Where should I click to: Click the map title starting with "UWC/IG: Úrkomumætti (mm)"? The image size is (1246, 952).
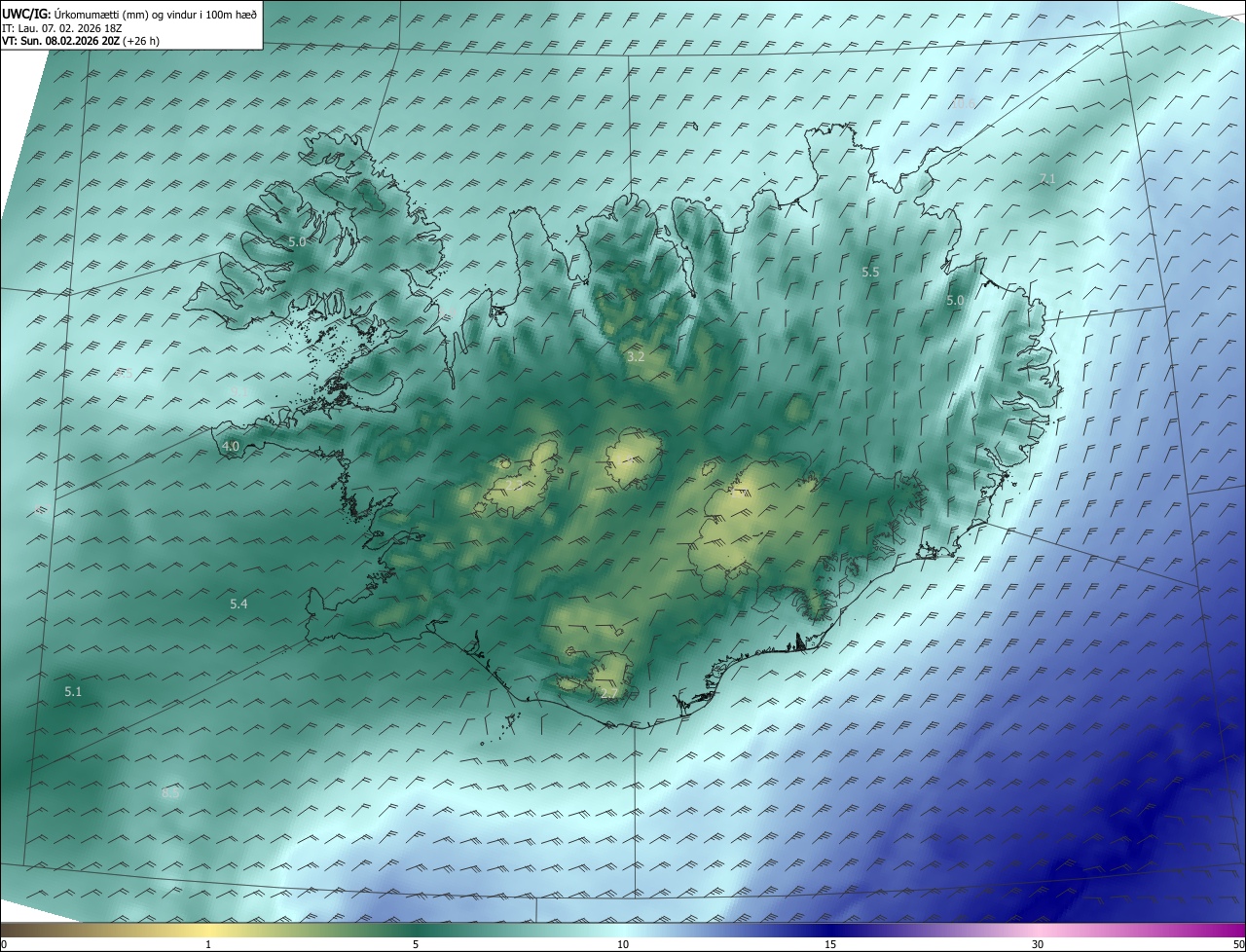point(128,14)
